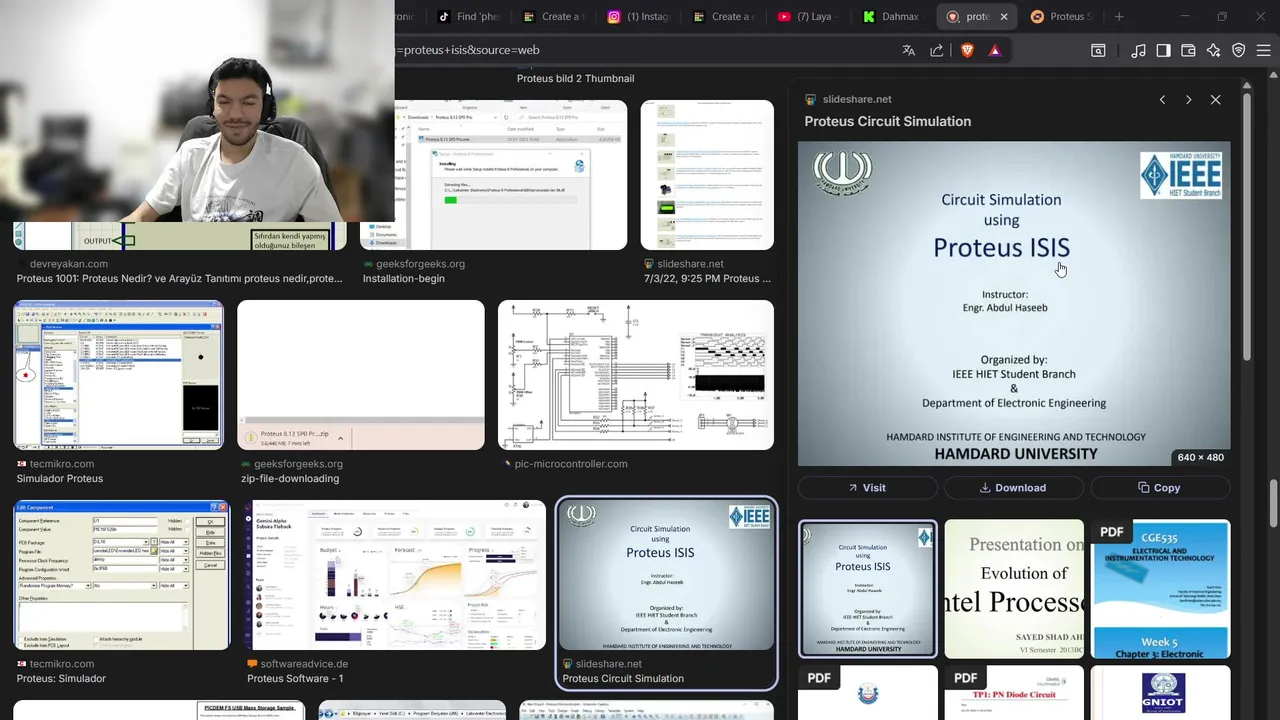Switch to the 'Proteus S' tab
The width and height of the screenshot is (1280, 720).
[1062, 16]
